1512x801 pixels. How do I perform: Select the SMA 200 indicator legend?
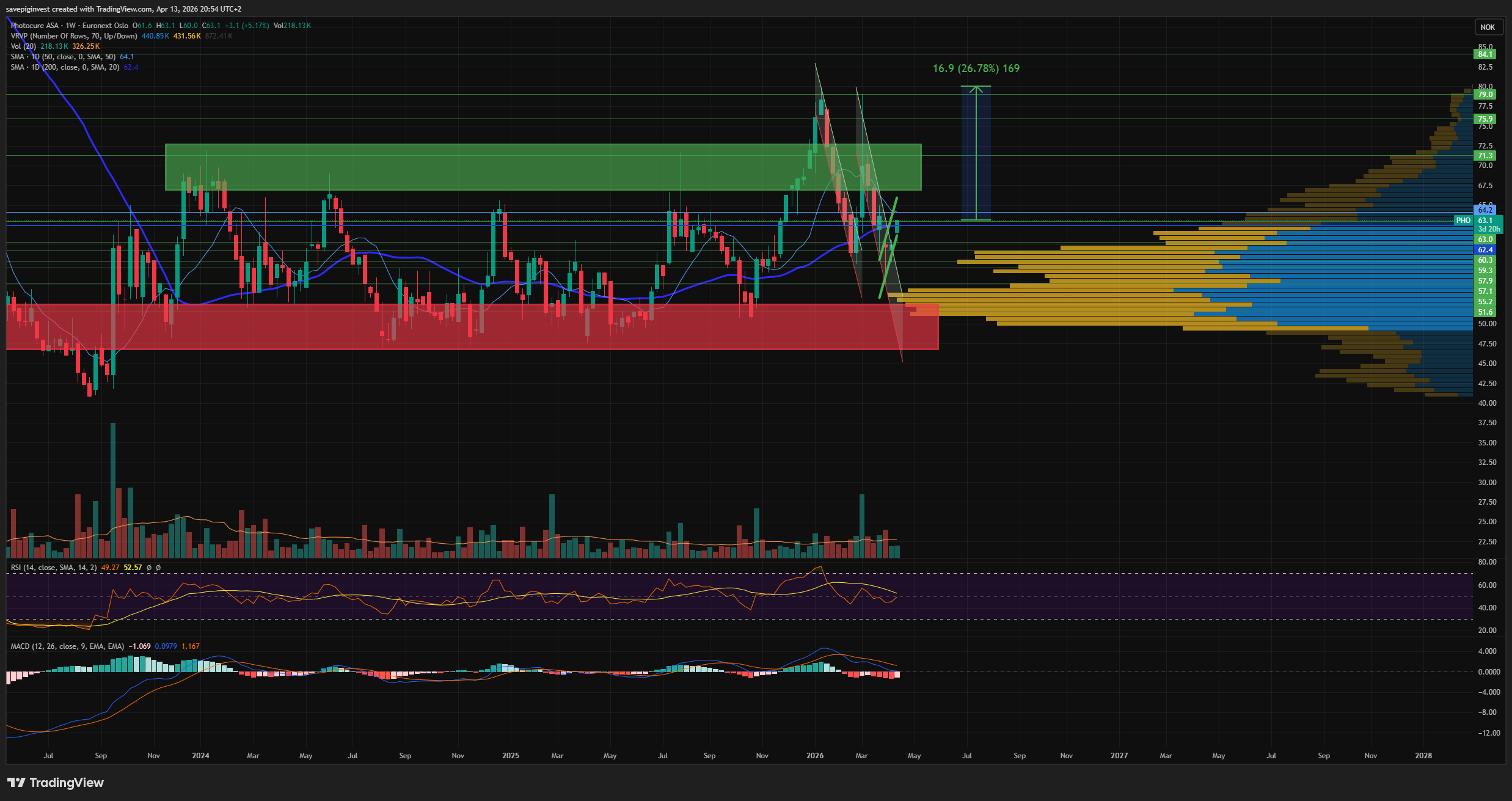coord(65,67)
